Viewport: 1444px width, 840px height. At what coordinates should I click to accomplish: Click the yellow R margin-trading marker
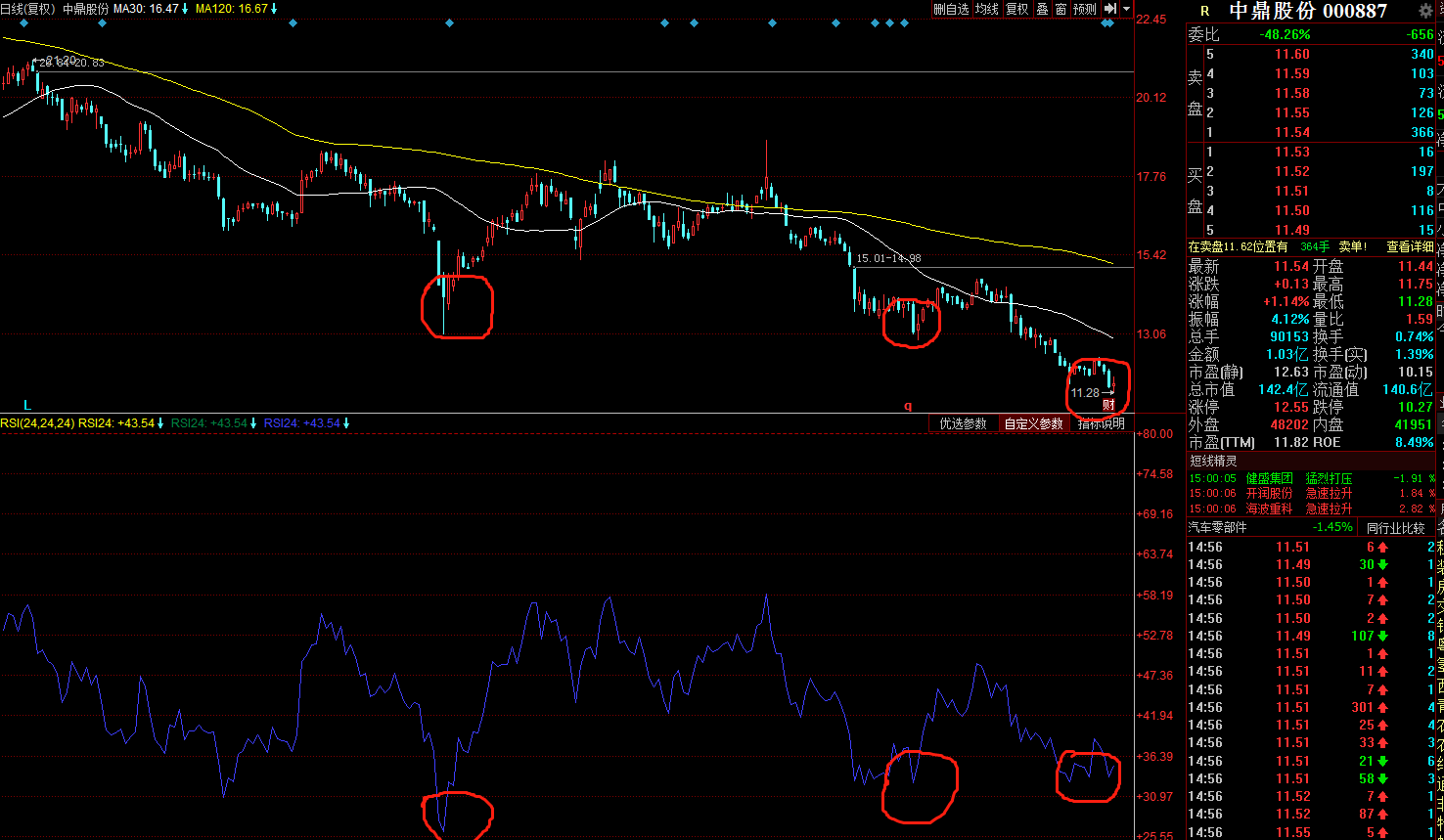point(1204,11)
